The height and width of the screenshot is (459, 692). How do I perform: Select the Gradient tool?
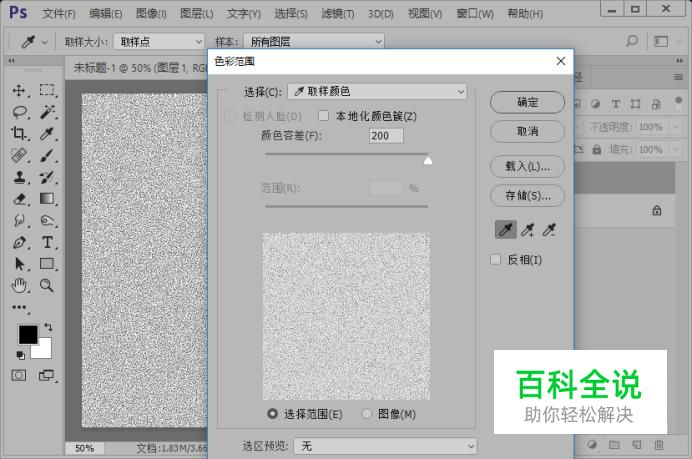coord(47,199)
